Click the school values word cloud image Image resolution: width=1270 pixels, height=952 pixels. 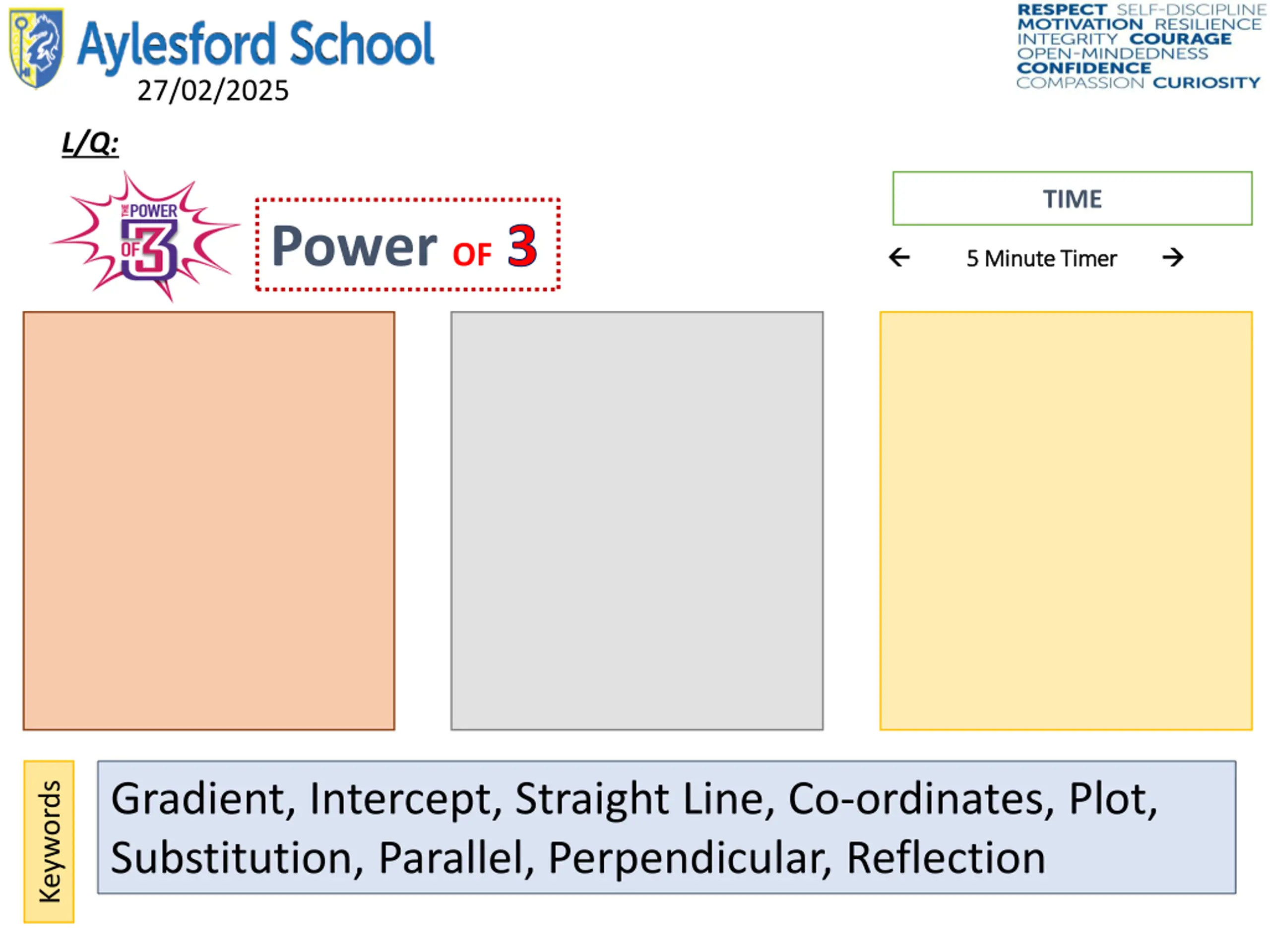pos(1140,47)
